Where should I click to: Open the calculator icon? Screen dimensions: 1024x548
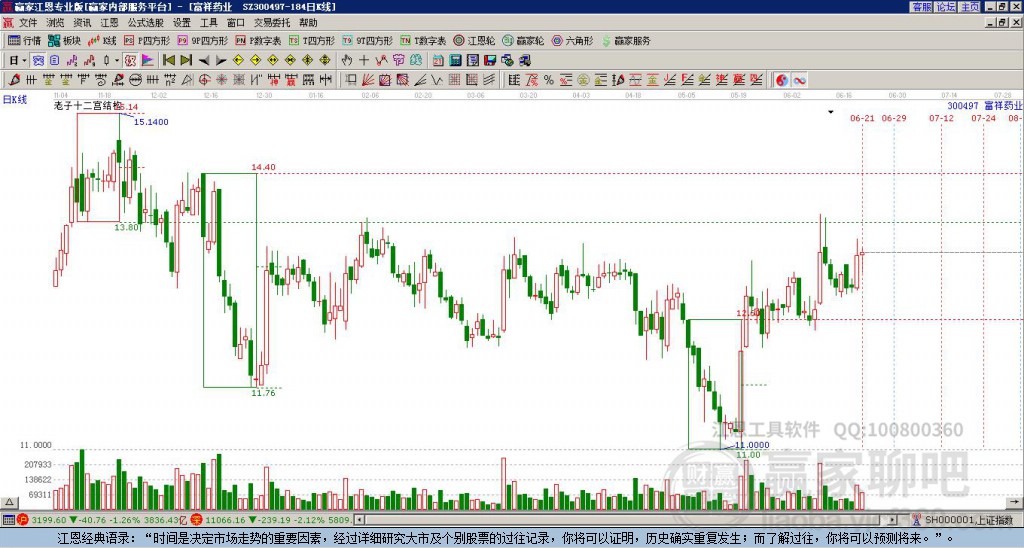point(455,61)
